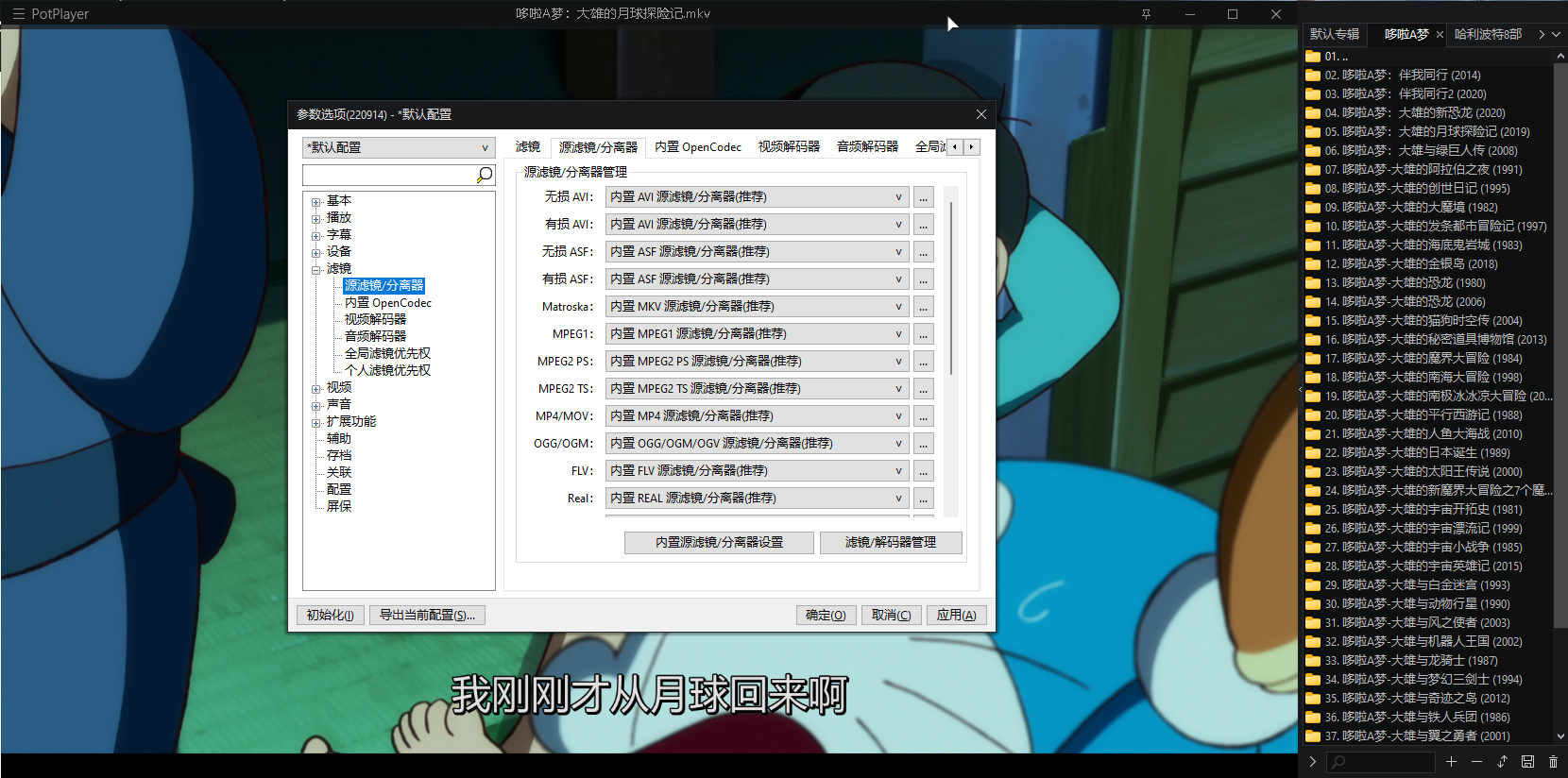Open PotPlayer main menu icon
The width and height of the screenshot is (1568, 778).
point(19,14)
